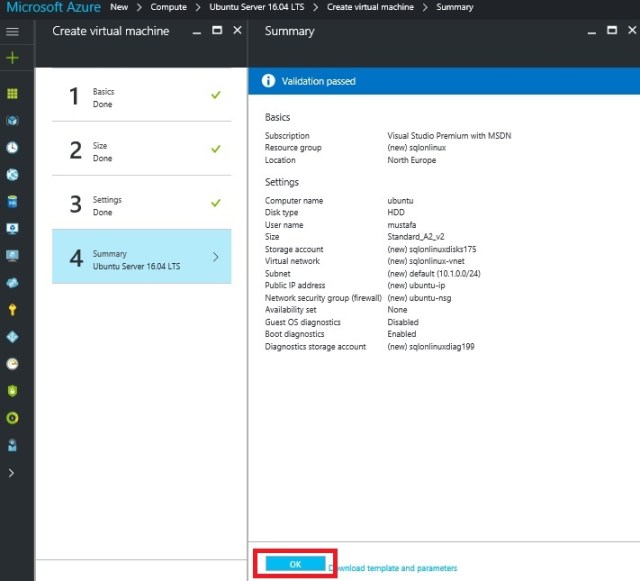
Task: Click 'Standard_A2_v2' size value
Action: 416,237
